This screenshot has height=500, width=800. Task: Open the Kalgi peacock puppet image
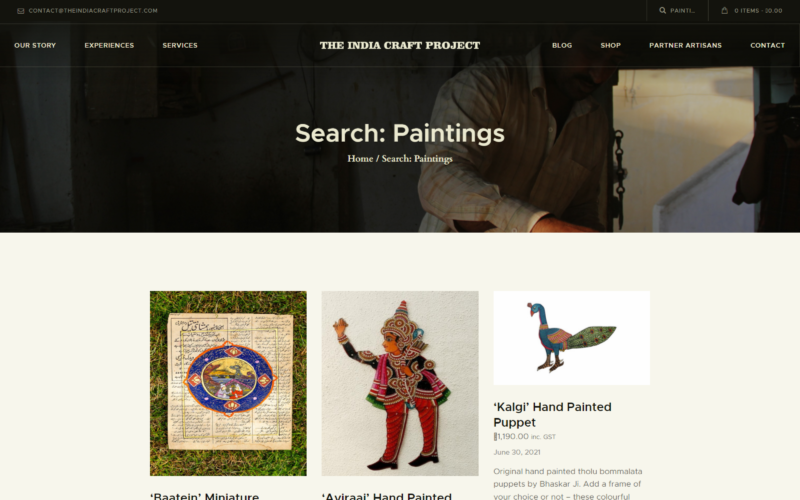571,338
